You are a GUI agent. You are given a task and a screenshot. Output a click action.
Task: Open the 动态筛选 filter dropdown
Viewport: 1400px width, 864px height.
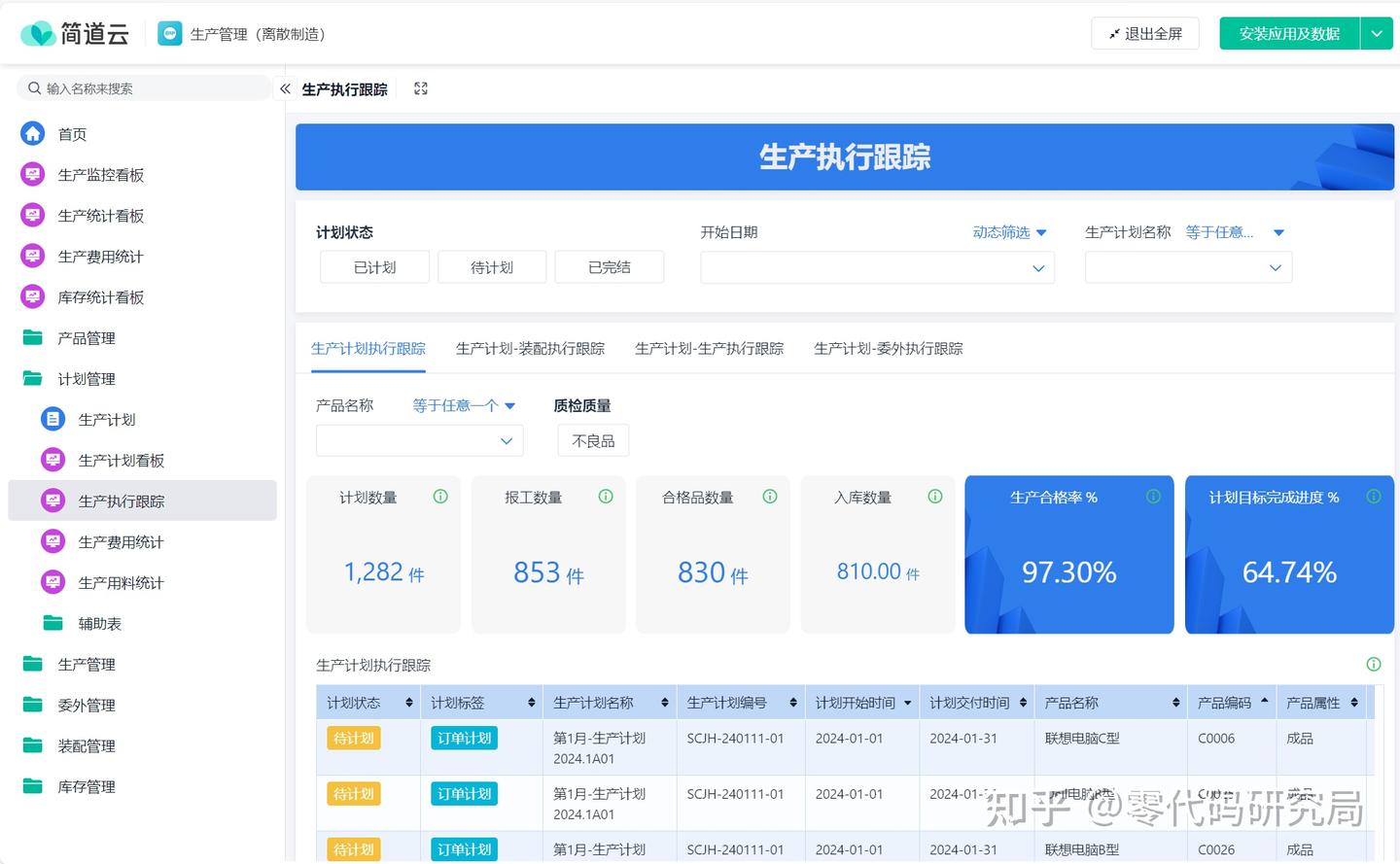(x=1009, y=232)
